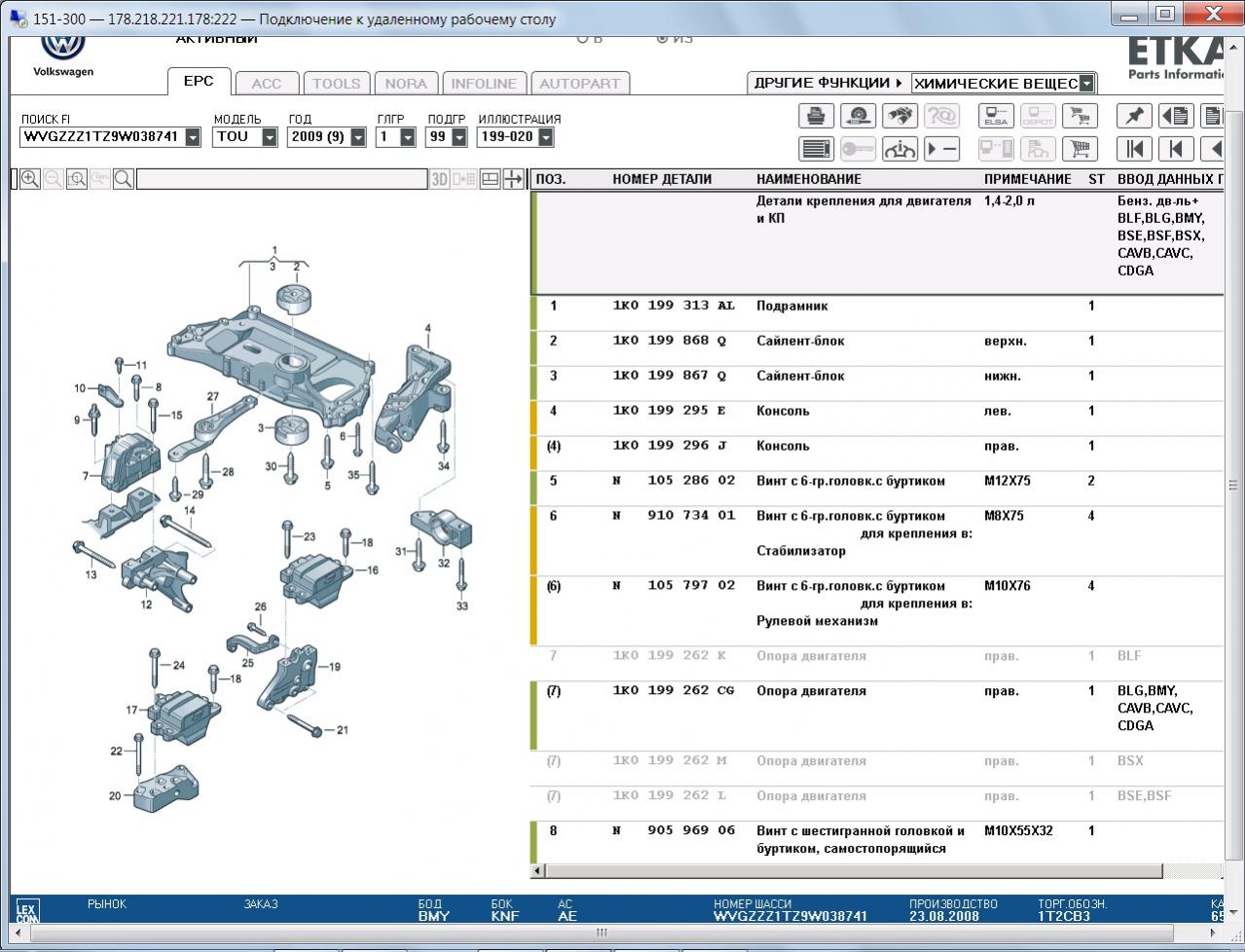The width and height of the screenshot is (1245, 952).
Task: Use the zoom-to-area magnifier icon
Action: tap(77, 179)
